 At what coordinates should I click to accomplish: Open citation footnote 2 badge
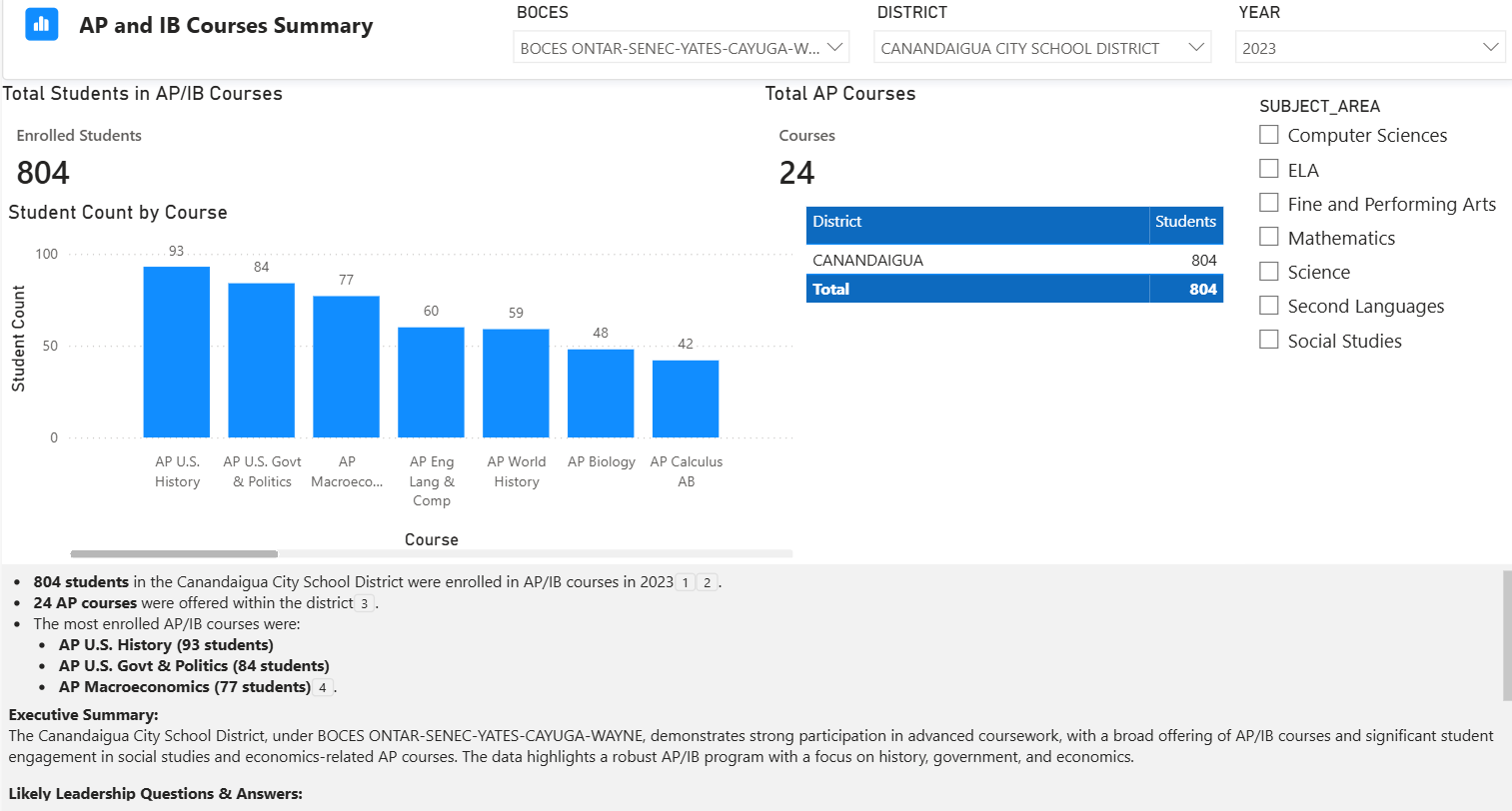click(707, 582)
